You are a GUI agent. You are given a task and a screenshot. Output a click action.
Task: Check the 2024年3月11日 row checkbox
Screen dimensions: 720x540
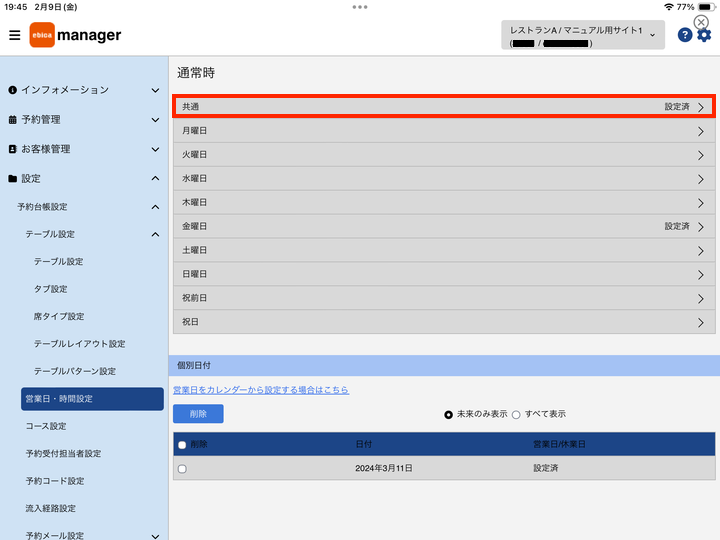tap(182, 469)
